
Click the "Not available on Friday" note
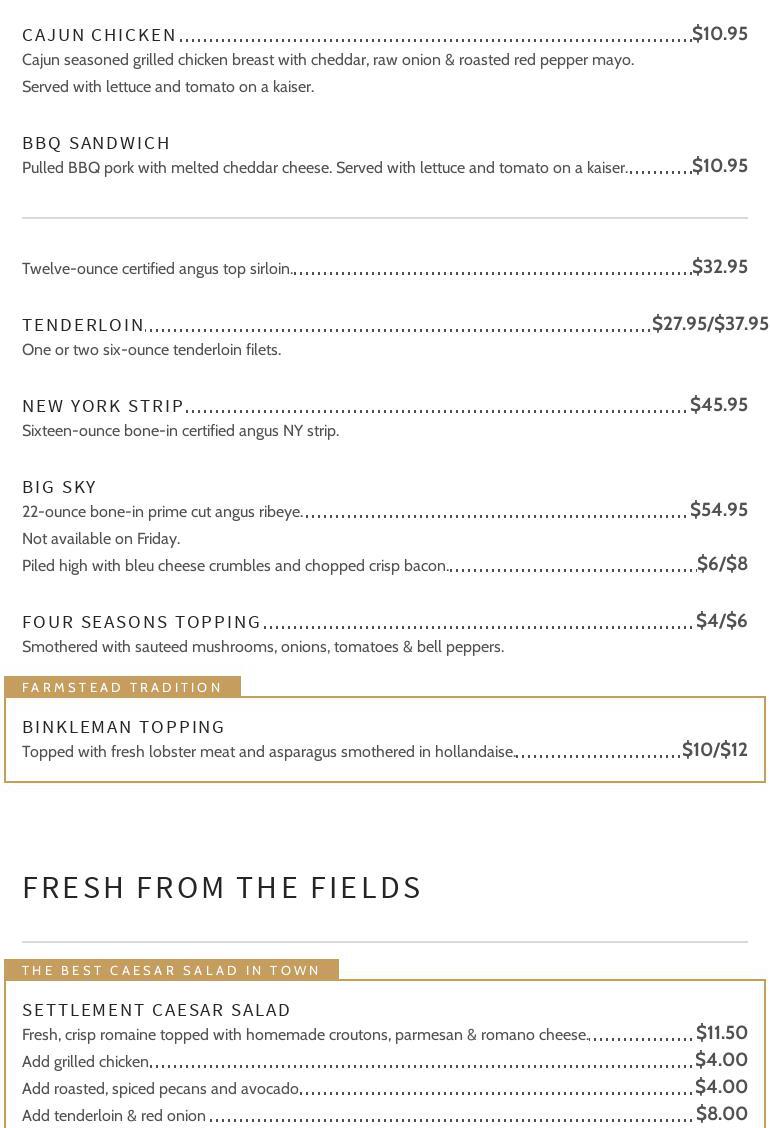coord(101,539)
